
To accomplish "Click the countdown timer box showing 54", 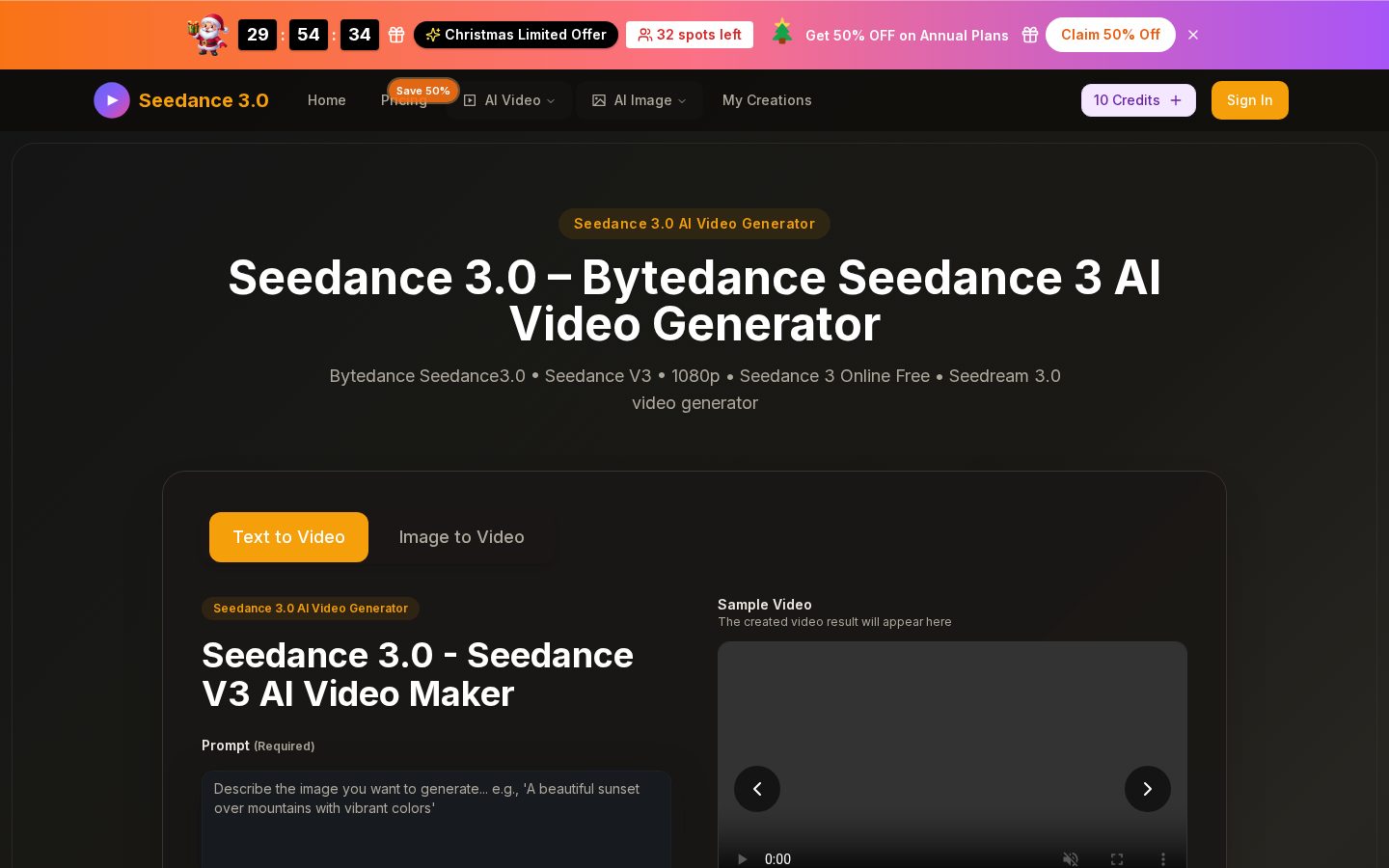I will tap(309, 35).
